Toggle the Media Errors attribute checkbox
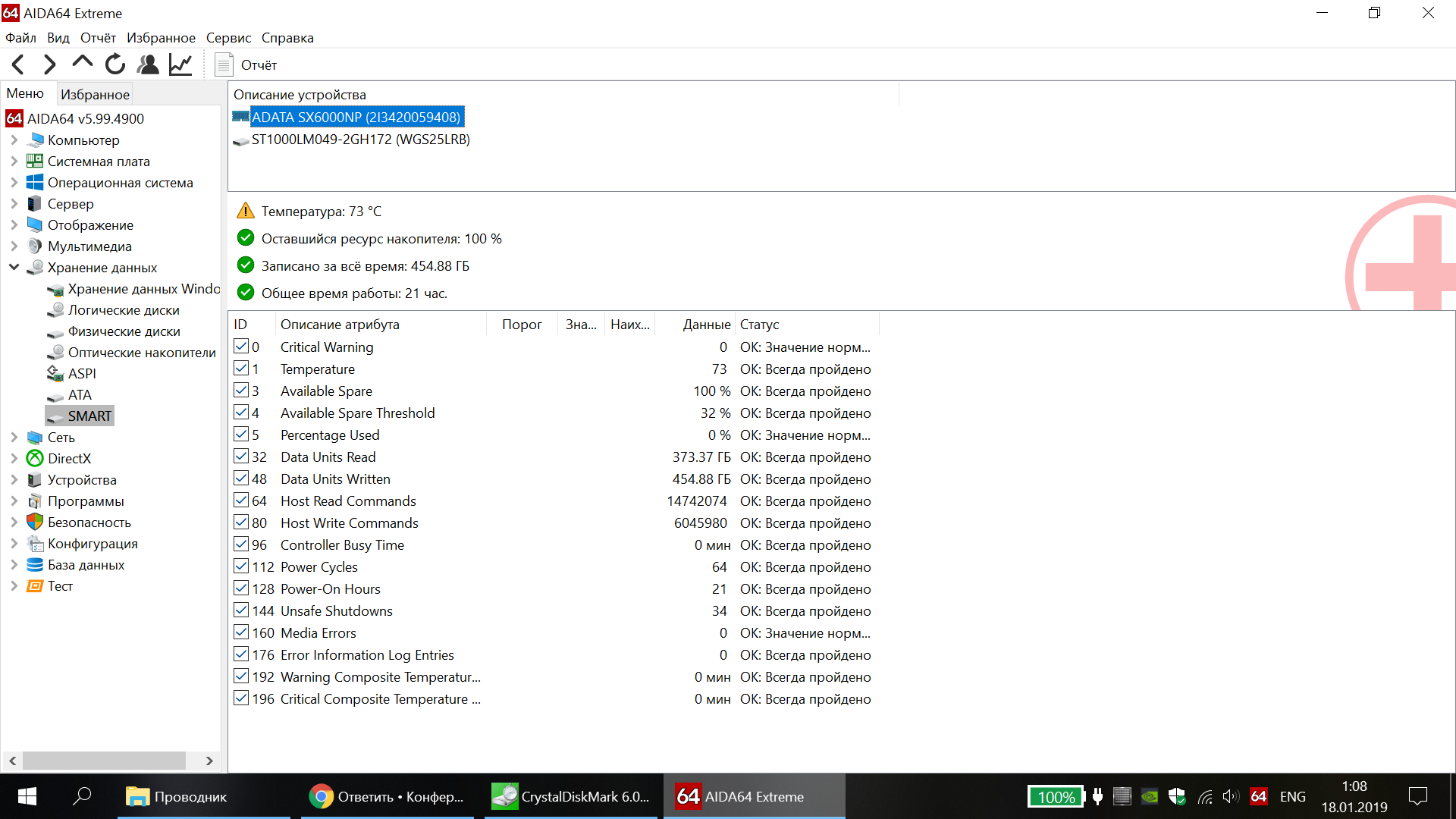This screenshot has height=819, width=1456. coord(241,632)
